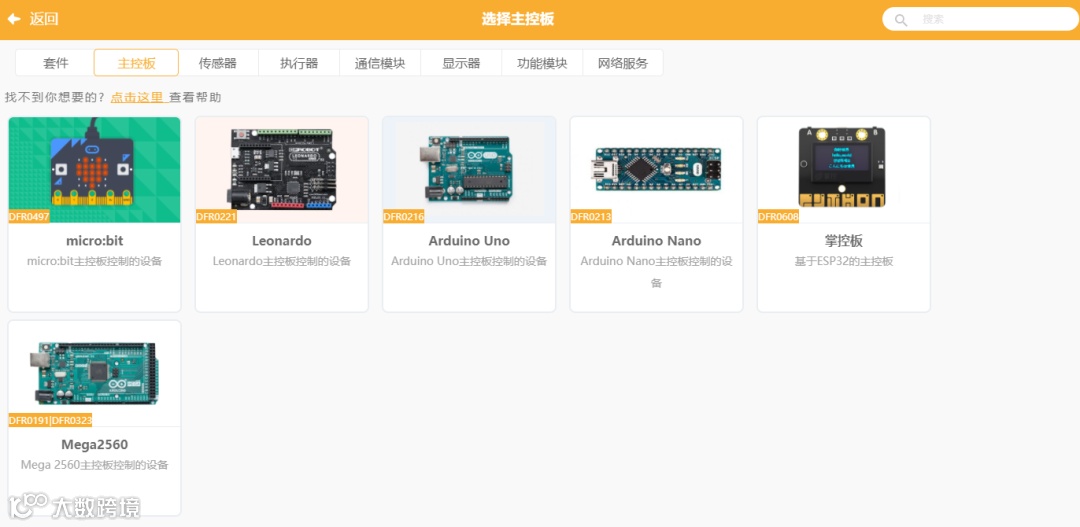Image resolution: width=1080 pixels, height=527 pixels.
Task: Pick the Mega2560 board image
Action: (94, 373)
